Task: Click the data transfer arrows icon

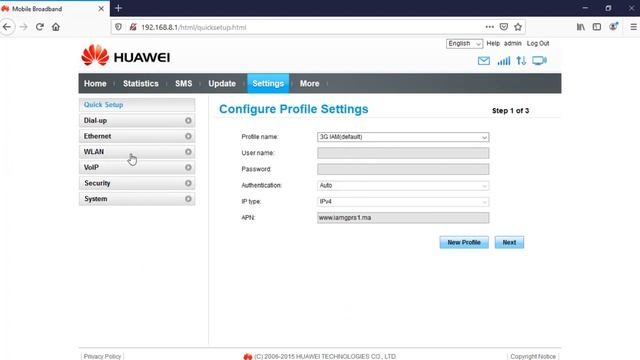Action: click(x=521, y=61)
